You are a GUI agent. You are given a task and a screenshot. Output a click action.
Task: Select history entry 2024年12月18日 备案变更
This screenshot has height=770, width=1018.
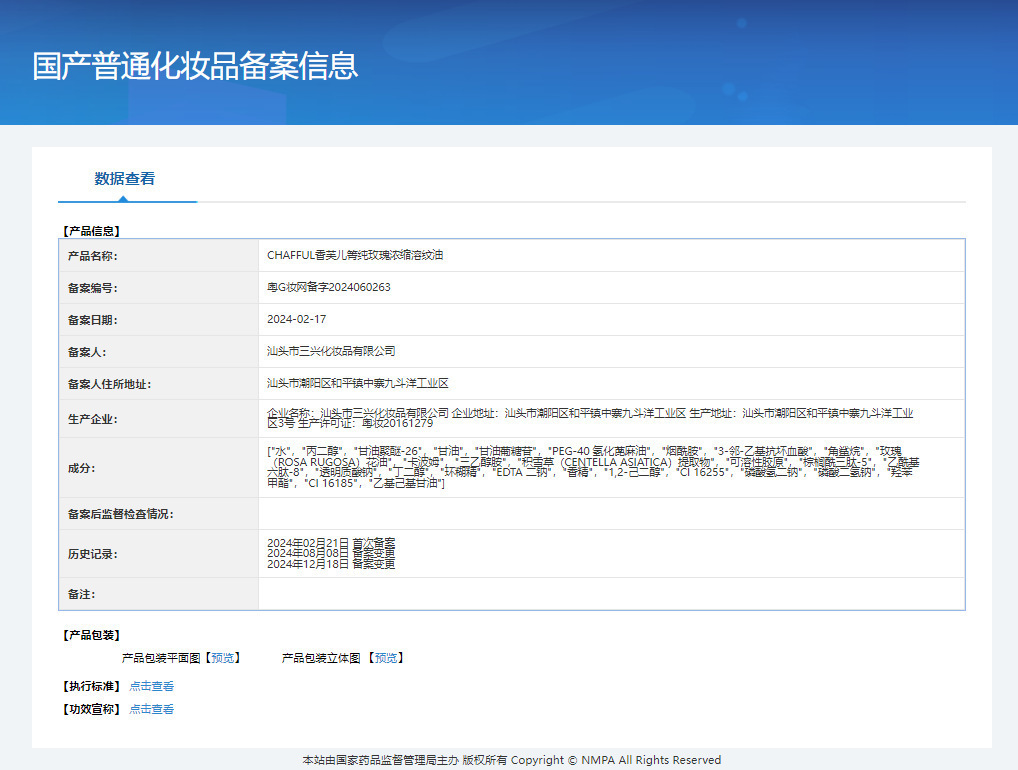point(331,564)
